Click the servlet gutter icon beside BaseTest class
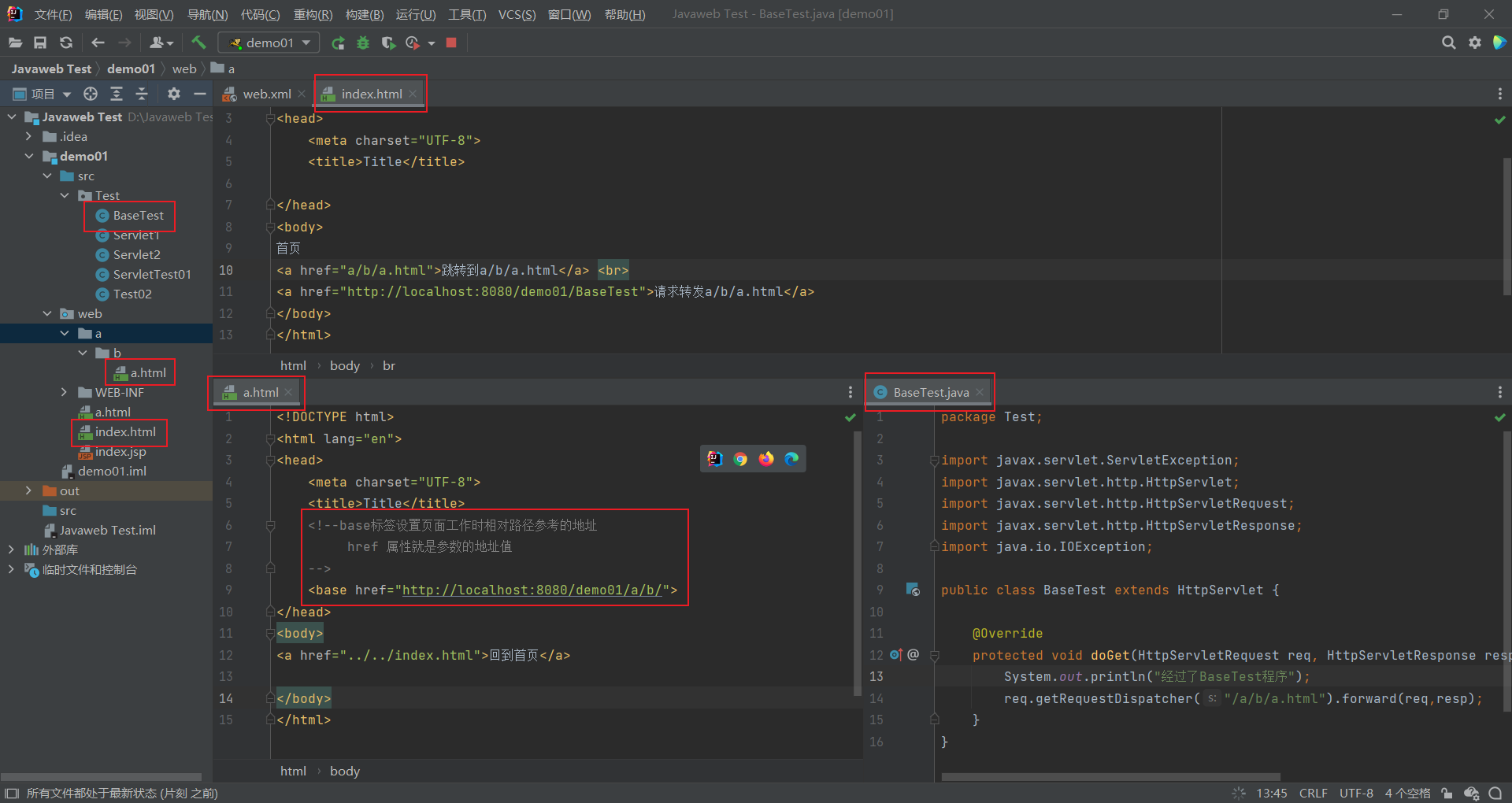 [x=913, y=590]
